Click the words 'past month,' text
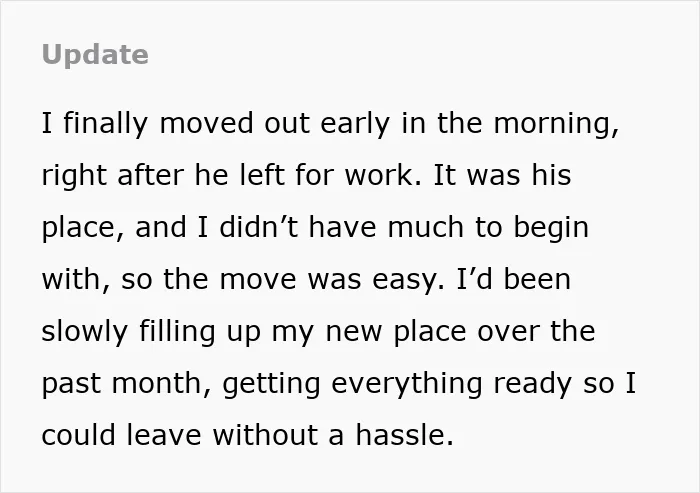 pyautogui.click(x=126, y=384)
